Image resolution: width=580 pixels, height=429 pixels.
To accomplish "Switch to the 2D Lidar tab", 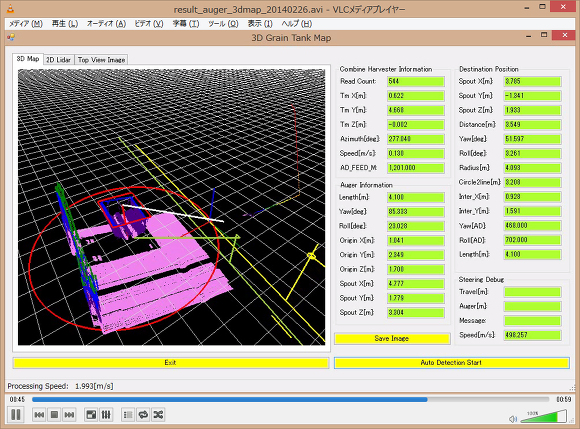I will (58, 60).
